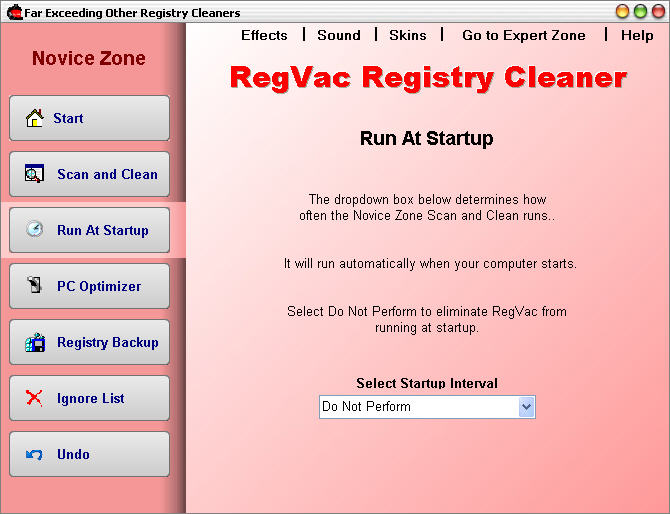Click the green maximize window button

640,11
